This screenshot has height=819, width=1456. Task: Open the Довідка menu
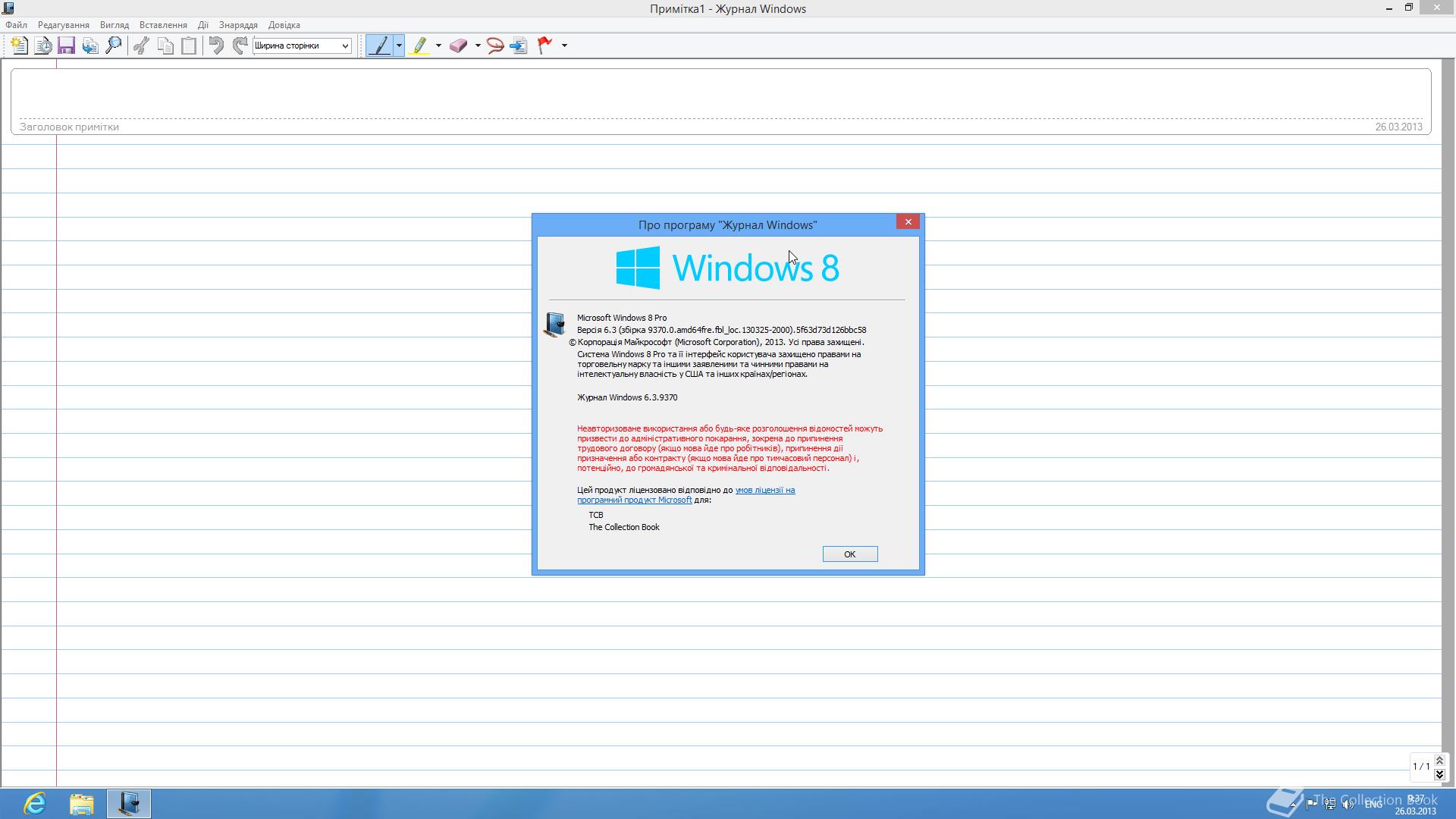[x=284, y=25]
